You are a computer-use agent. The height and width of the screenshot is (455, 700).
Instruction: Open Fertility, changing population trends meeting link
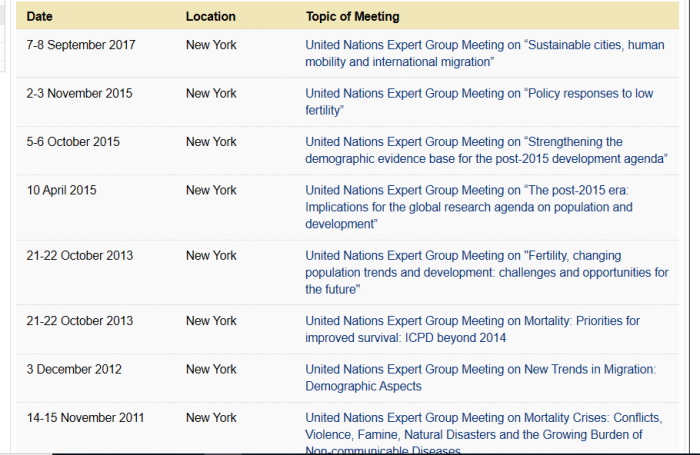point(487,272)
